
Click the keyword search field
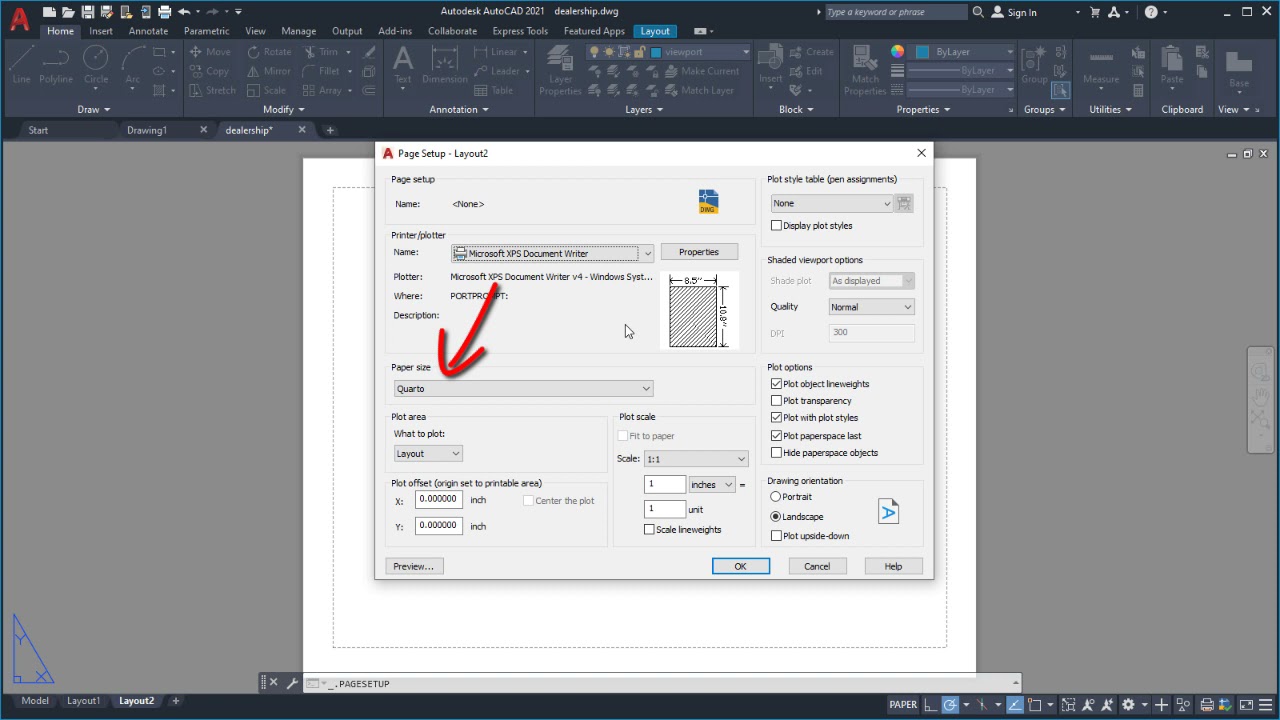coord(896,12)
